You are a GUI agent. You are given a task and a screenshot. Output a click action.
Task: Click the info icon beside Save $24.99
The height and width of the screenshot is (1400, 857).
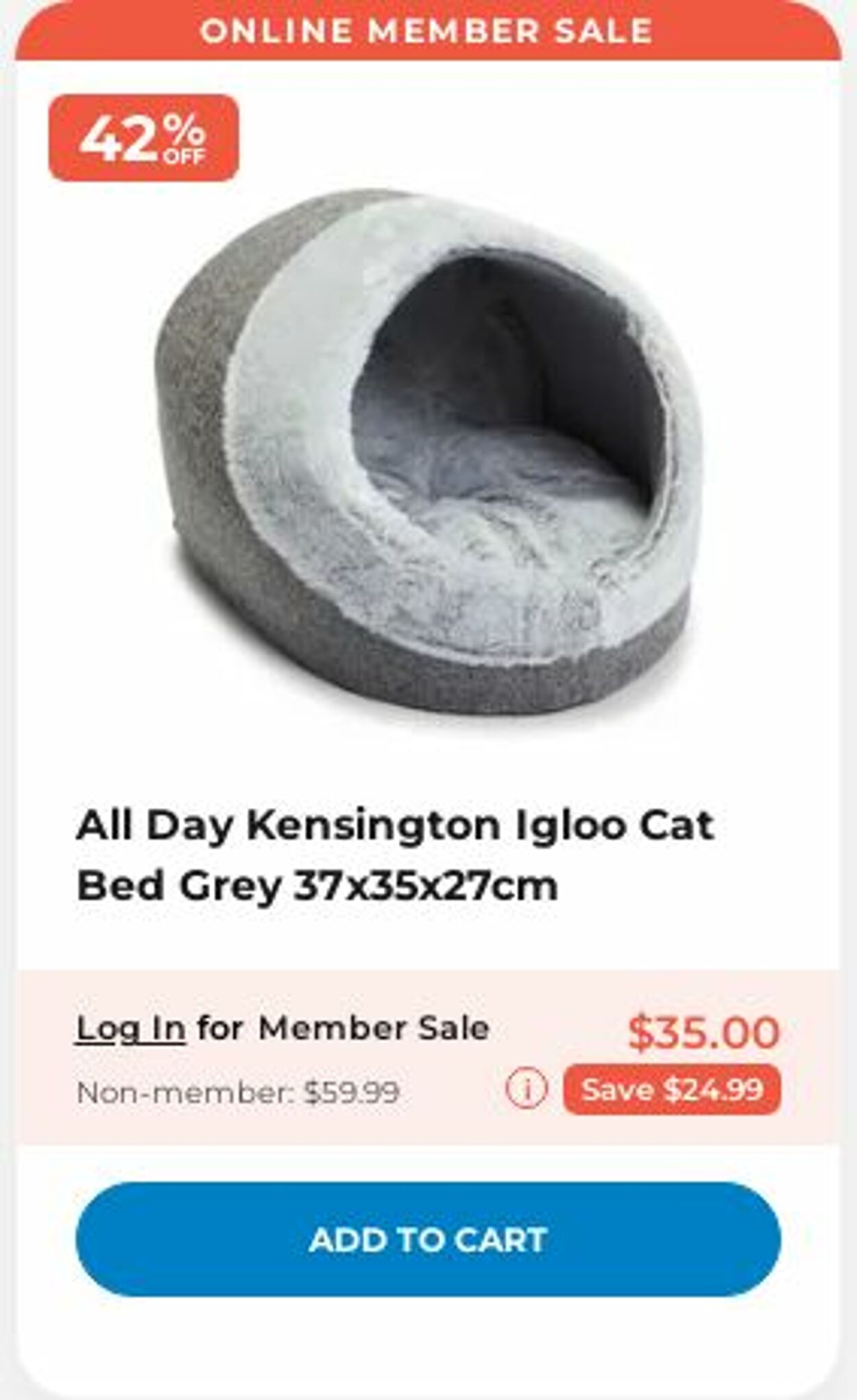pos(527,1089)
